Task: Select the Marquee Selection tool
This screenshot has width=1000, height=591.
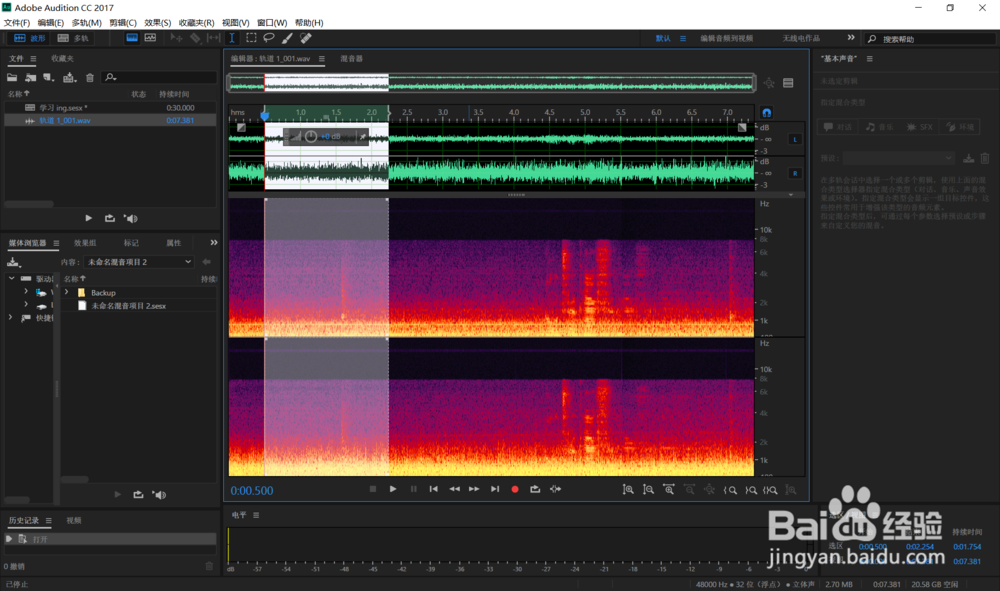Action: [251, 38]
